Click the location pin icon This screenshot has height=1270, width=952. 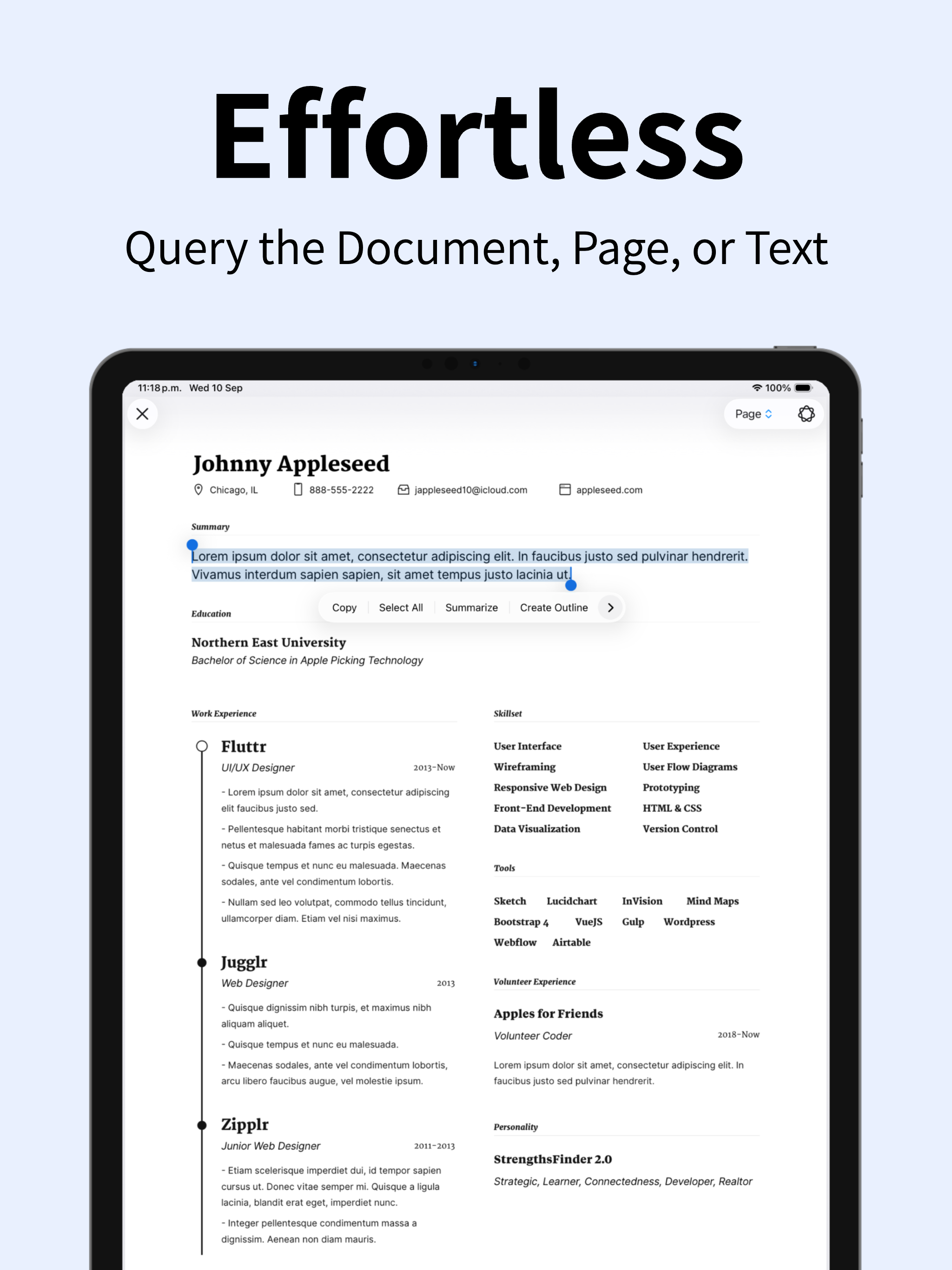pos(198,490)
